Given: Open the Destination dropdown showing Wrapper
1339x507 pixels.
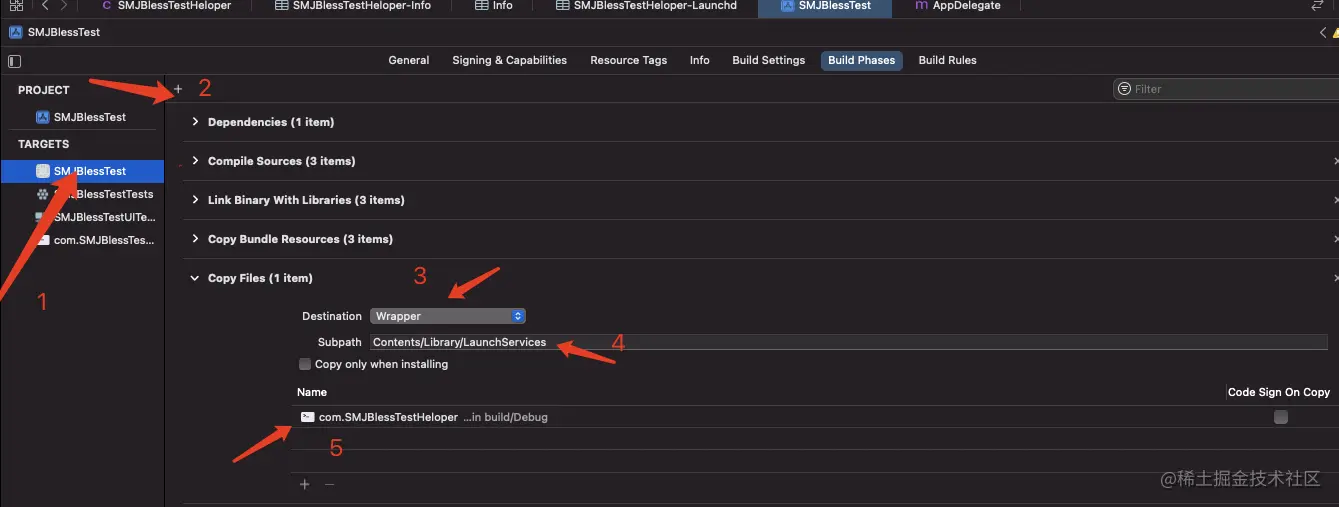Looking at the screenshot, I should 448,316.
